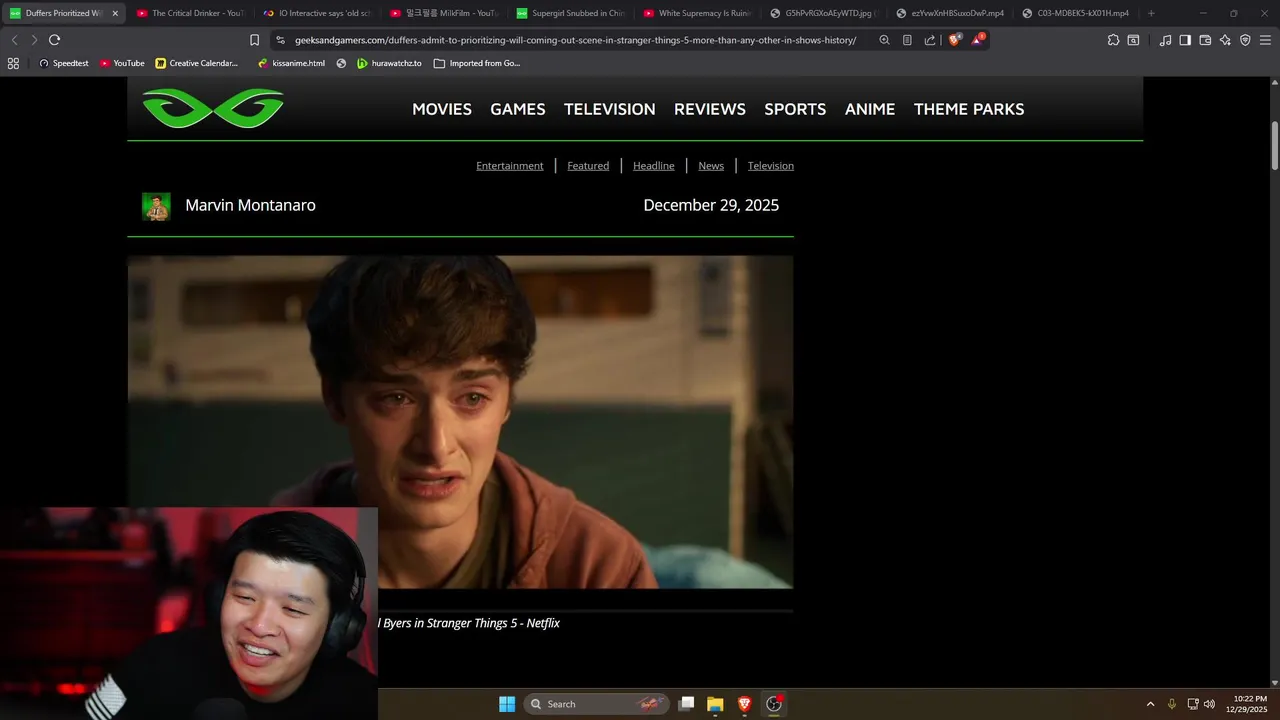Open the apps grid icon in bookmarks bar
1280x720 pixels.
coord(13,63)
